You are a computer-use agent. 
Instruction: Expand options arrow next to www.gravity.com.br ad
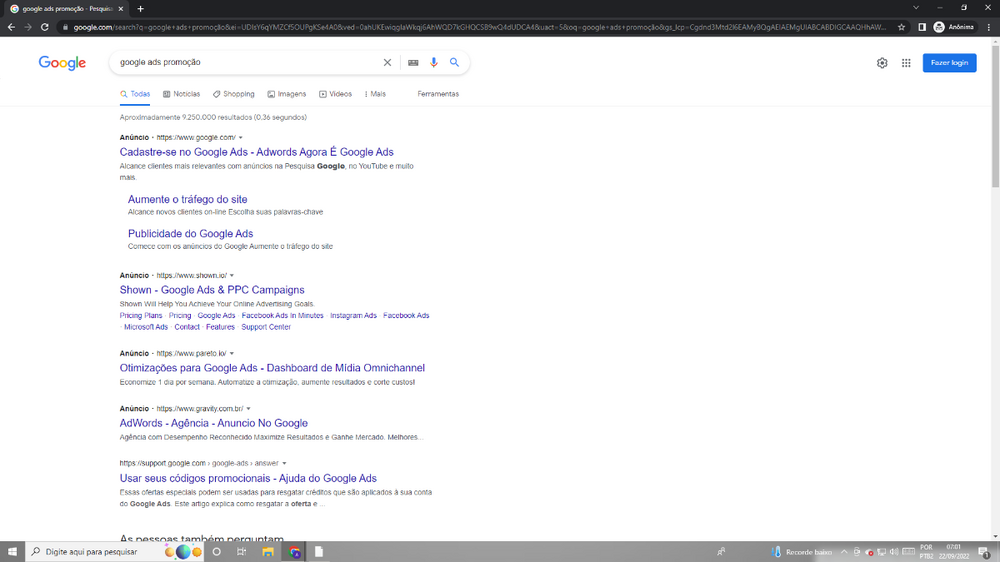[x=249, y=409]
